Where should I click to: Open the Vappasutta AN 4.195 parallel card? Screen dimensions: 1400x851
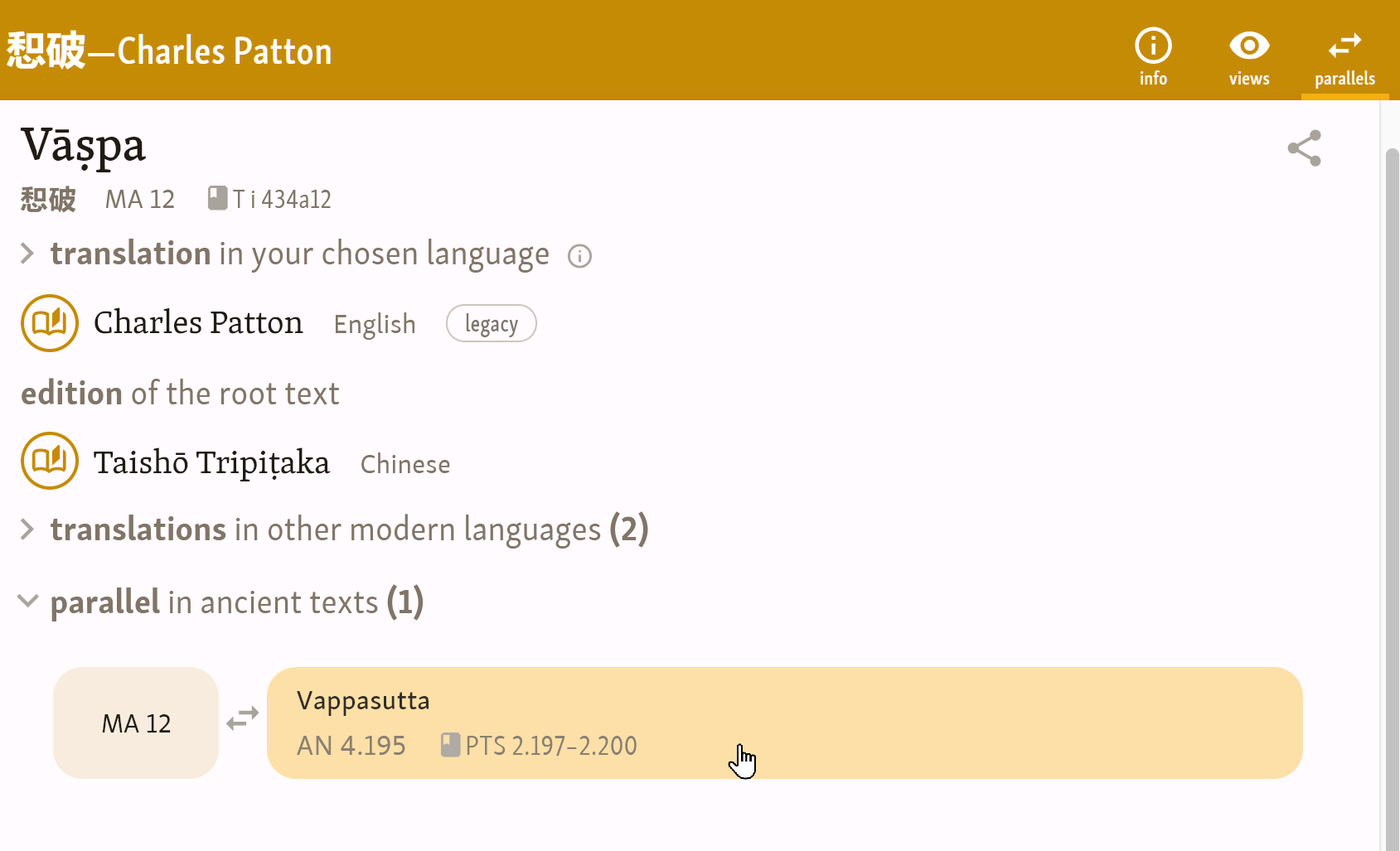point(783,722)
